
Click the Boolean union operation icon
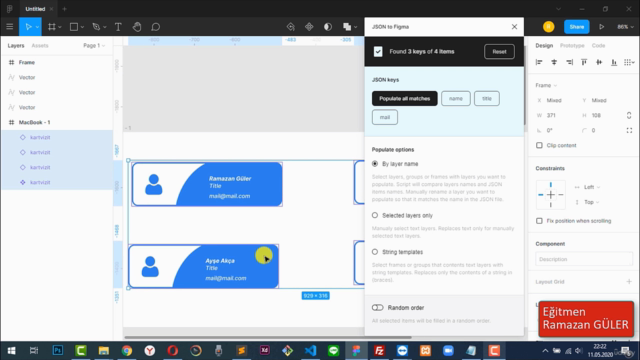point(347,27)
